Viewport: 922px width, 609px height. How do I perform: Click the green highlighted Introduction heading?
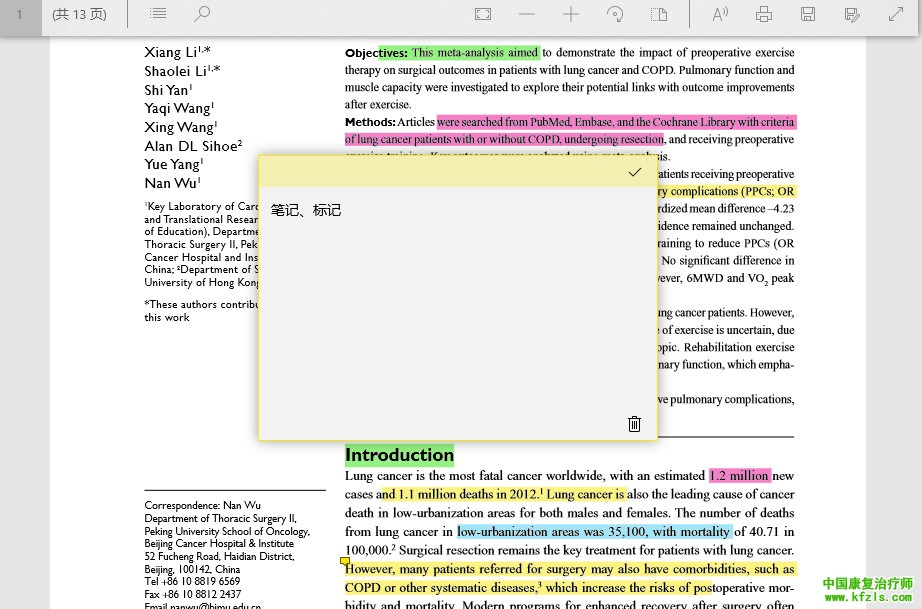(x=399, y=455)
